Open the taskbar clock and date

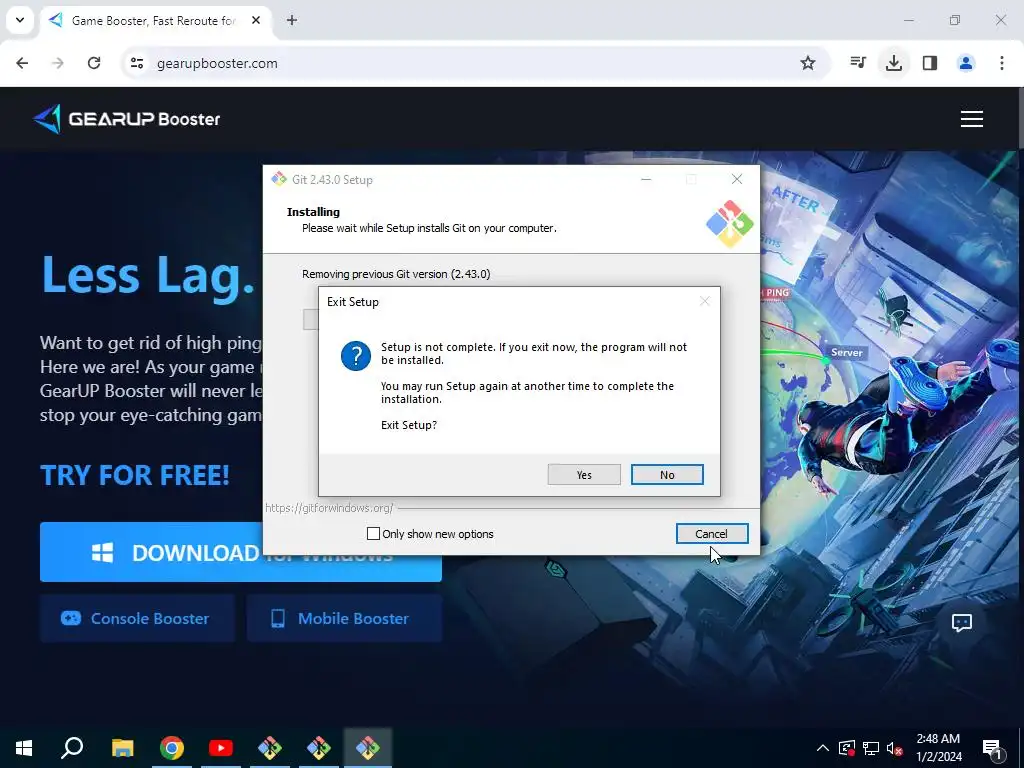point(938,748)
